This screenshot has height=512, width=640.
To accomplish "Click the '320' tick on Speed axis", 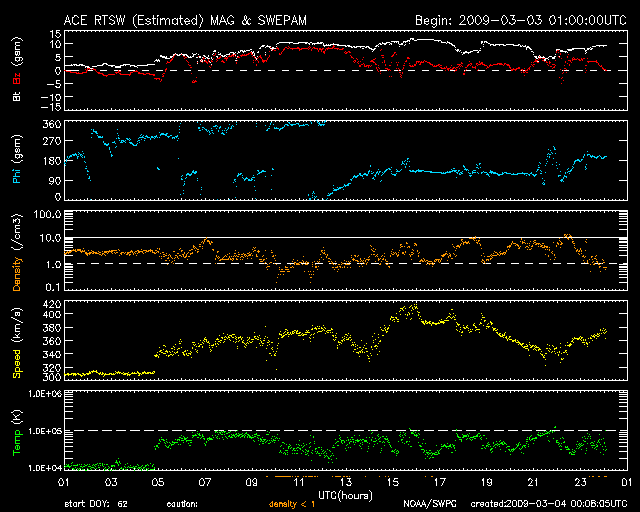I will pyautogui.click(x=52, y=368).
